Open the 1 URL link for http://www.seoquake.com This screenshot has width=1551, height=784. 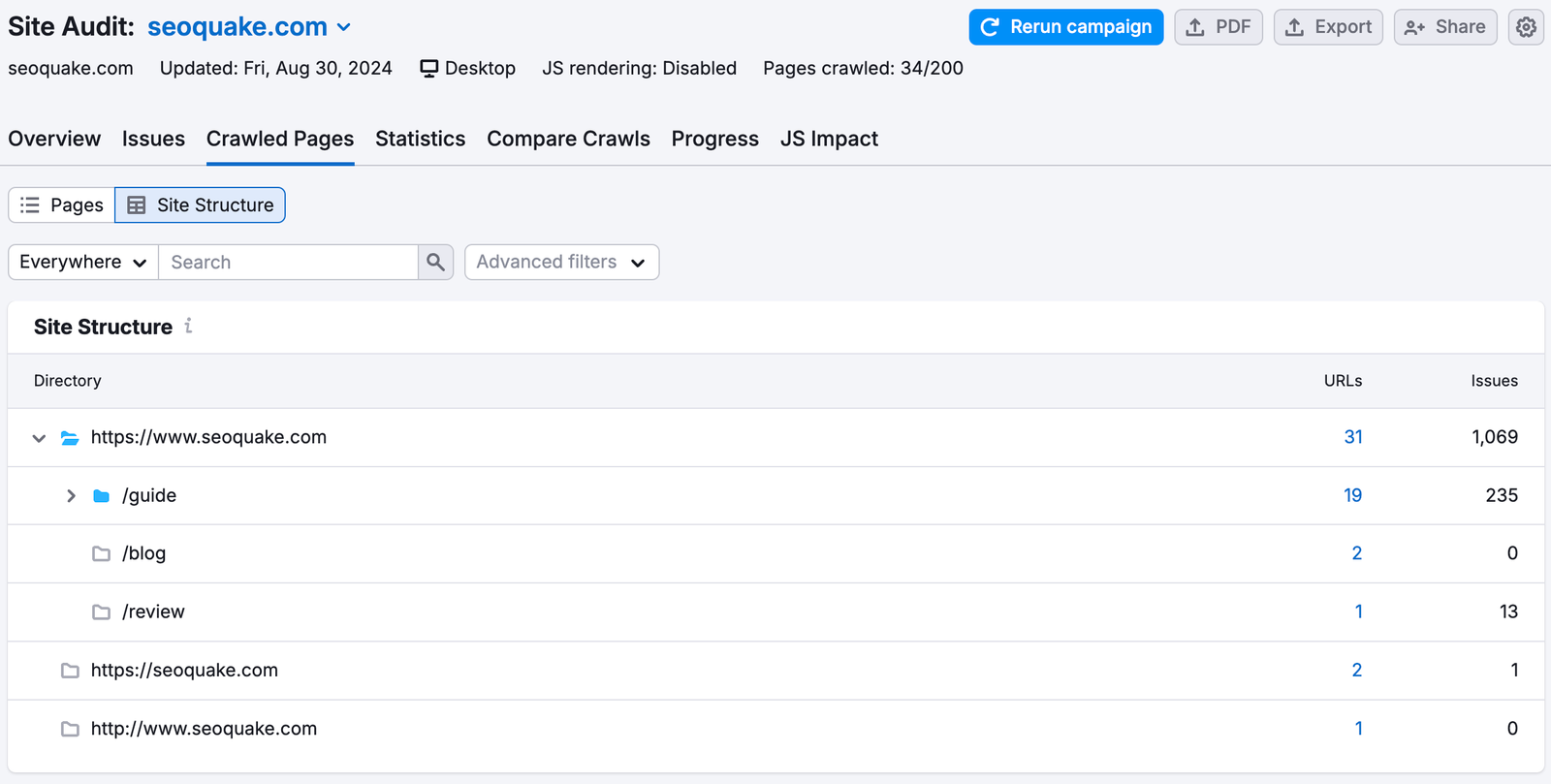tap(1359, 728)
